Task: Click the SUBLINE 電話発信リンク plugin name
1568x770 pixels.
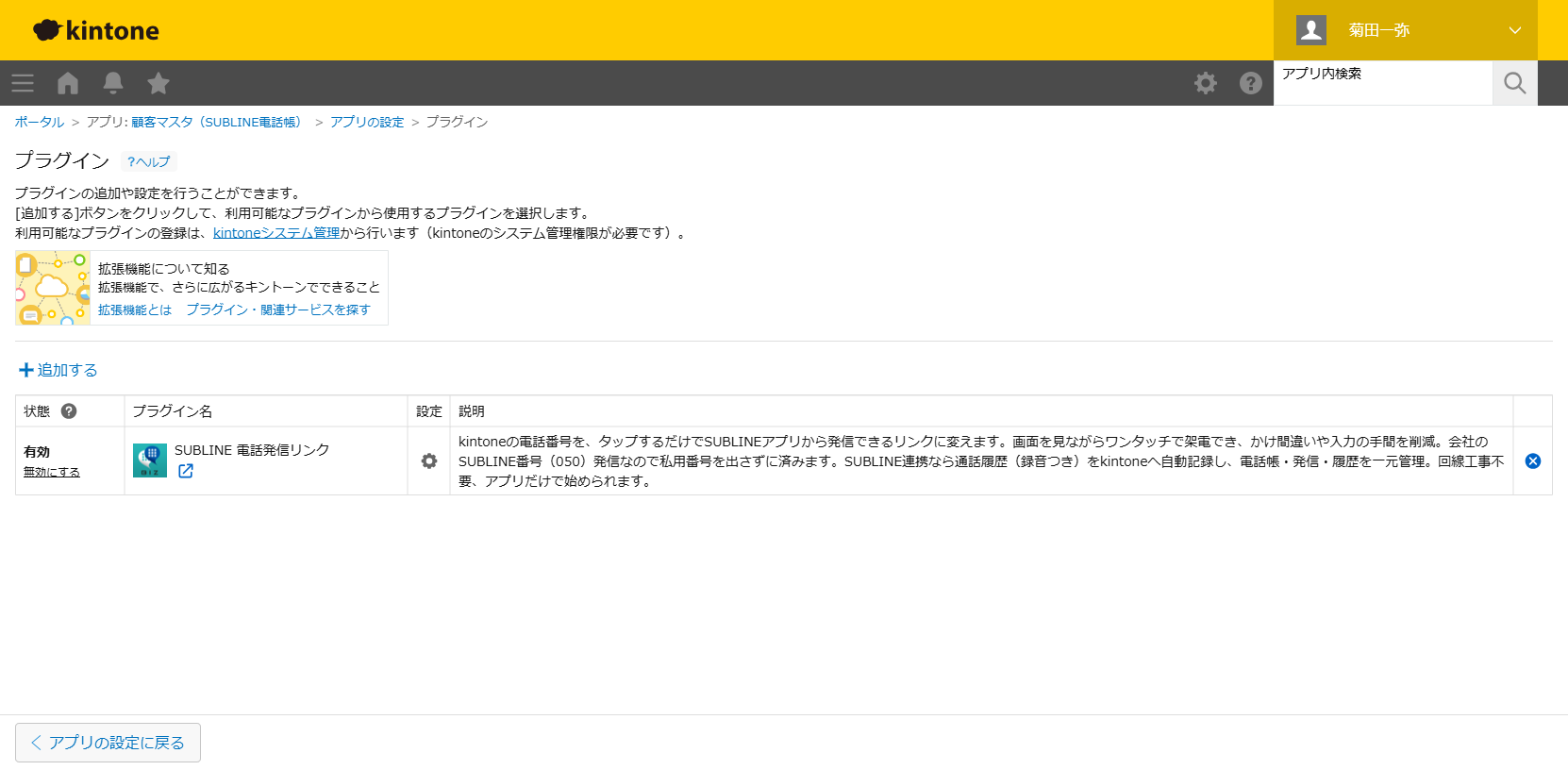Action: [252, 450]
